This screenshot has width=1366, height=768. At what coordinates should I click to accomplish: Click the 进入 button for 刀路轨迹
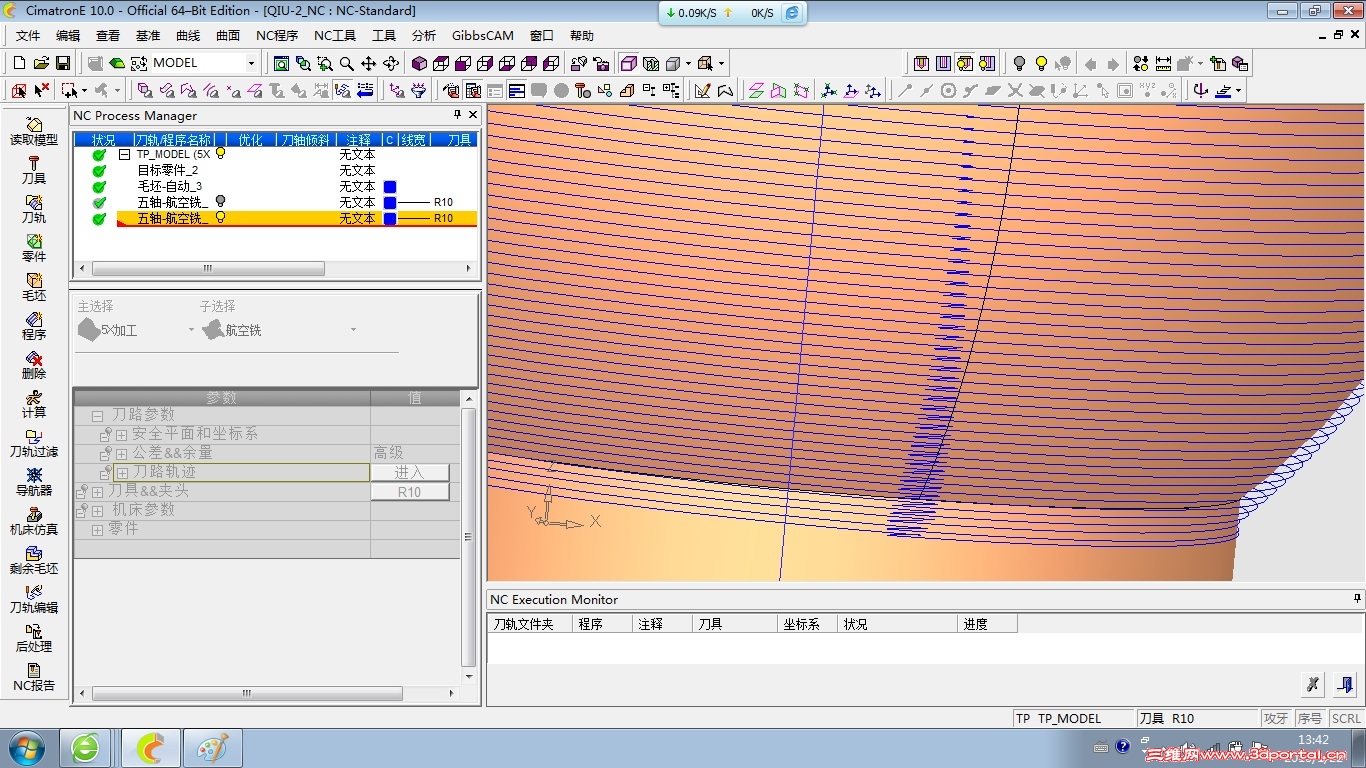409,472
